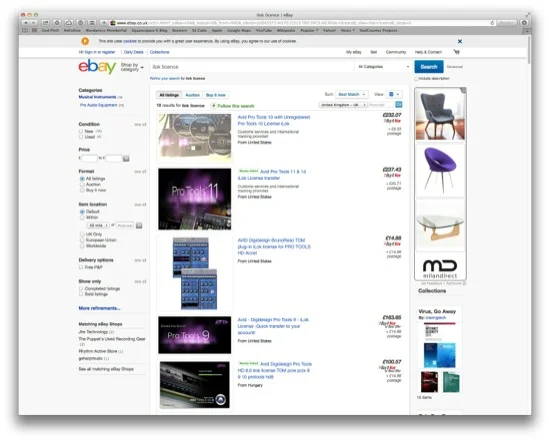Tick the Free P&P checkbox
550x441 pixels.
click(81, 267)
